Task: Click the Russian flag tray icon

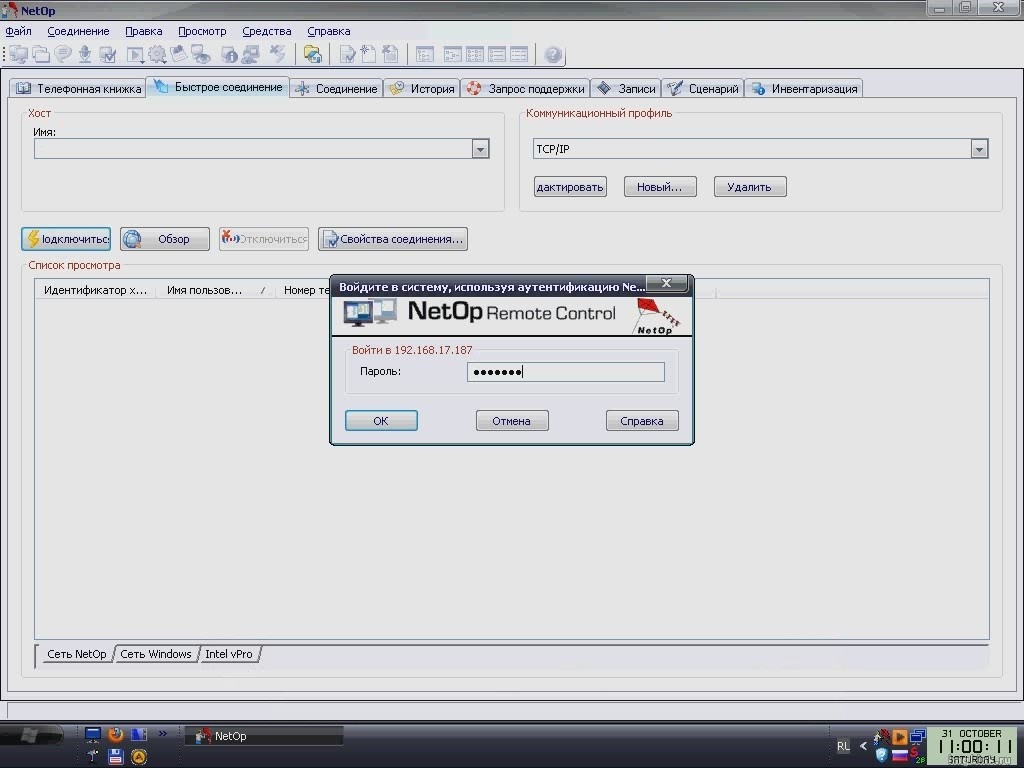Action: click(900, 756)
